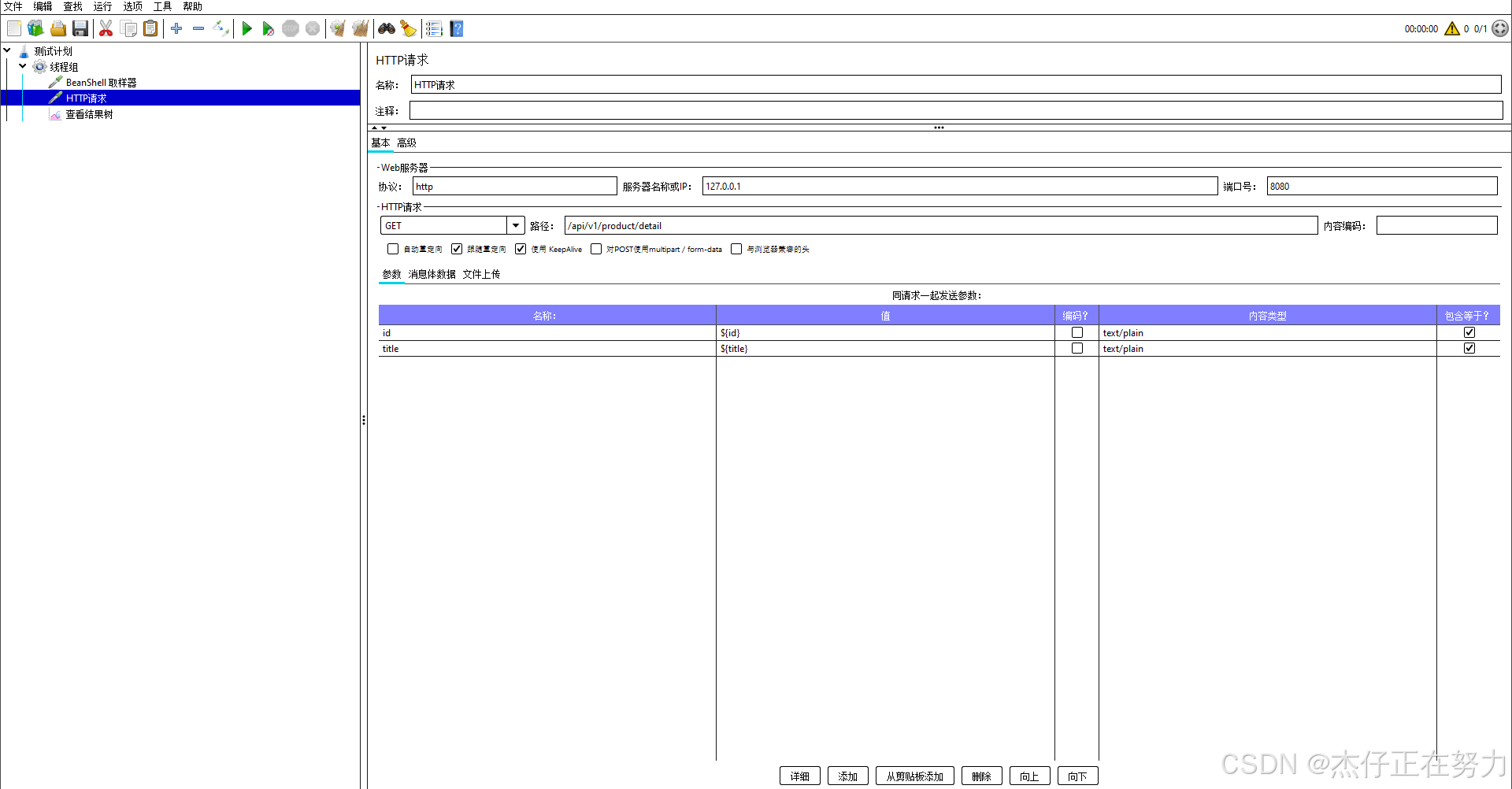The height and width of the screenshot is (789, 1512).
Task: Click the Copy icon in toolbar
Action: click(x=128, y=29)
